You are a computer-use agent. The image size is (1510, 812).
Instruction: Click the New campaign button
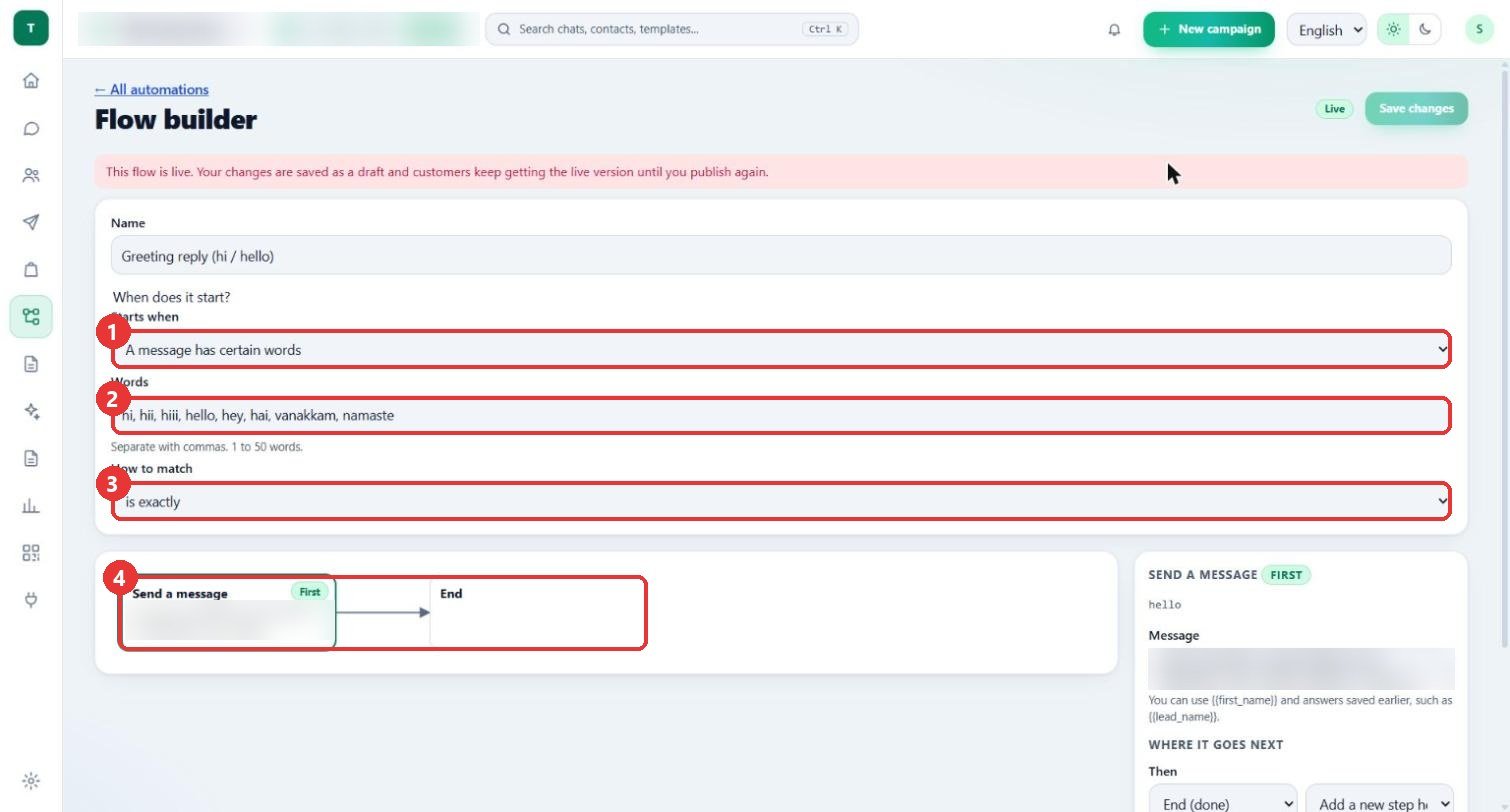(1209, 29)
